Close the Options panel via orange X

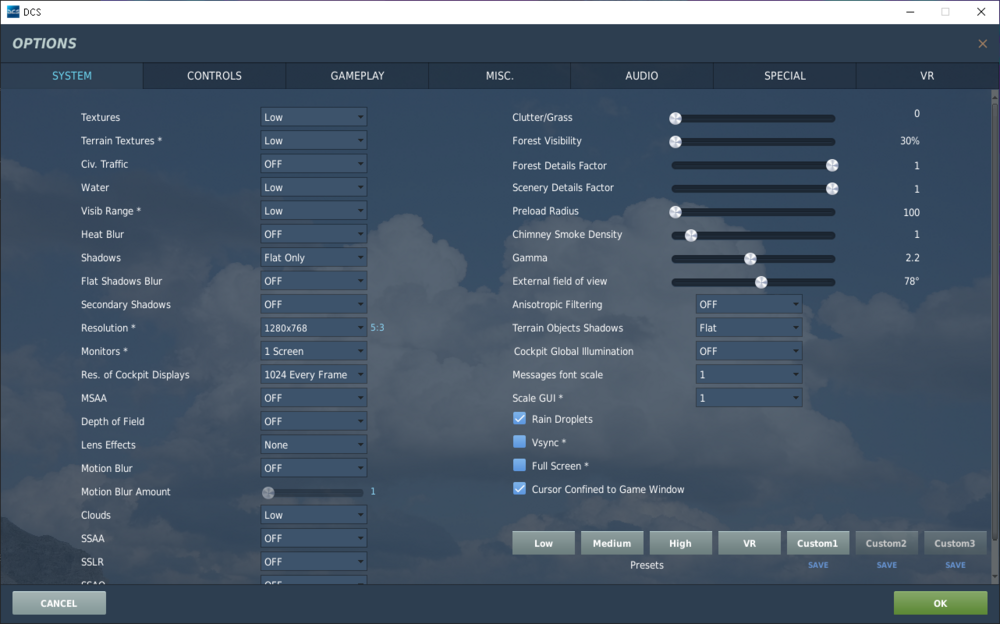coord(984,43)
